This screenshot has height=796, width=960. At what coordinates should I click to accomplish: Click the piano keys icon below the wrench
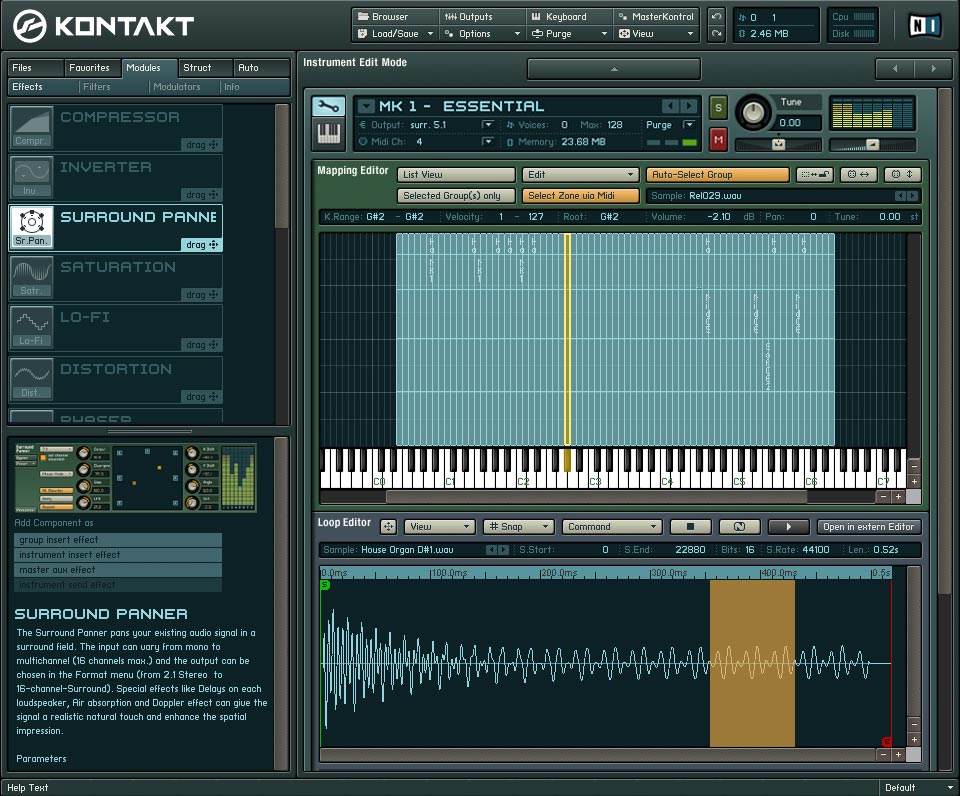[x=328, y=133]
